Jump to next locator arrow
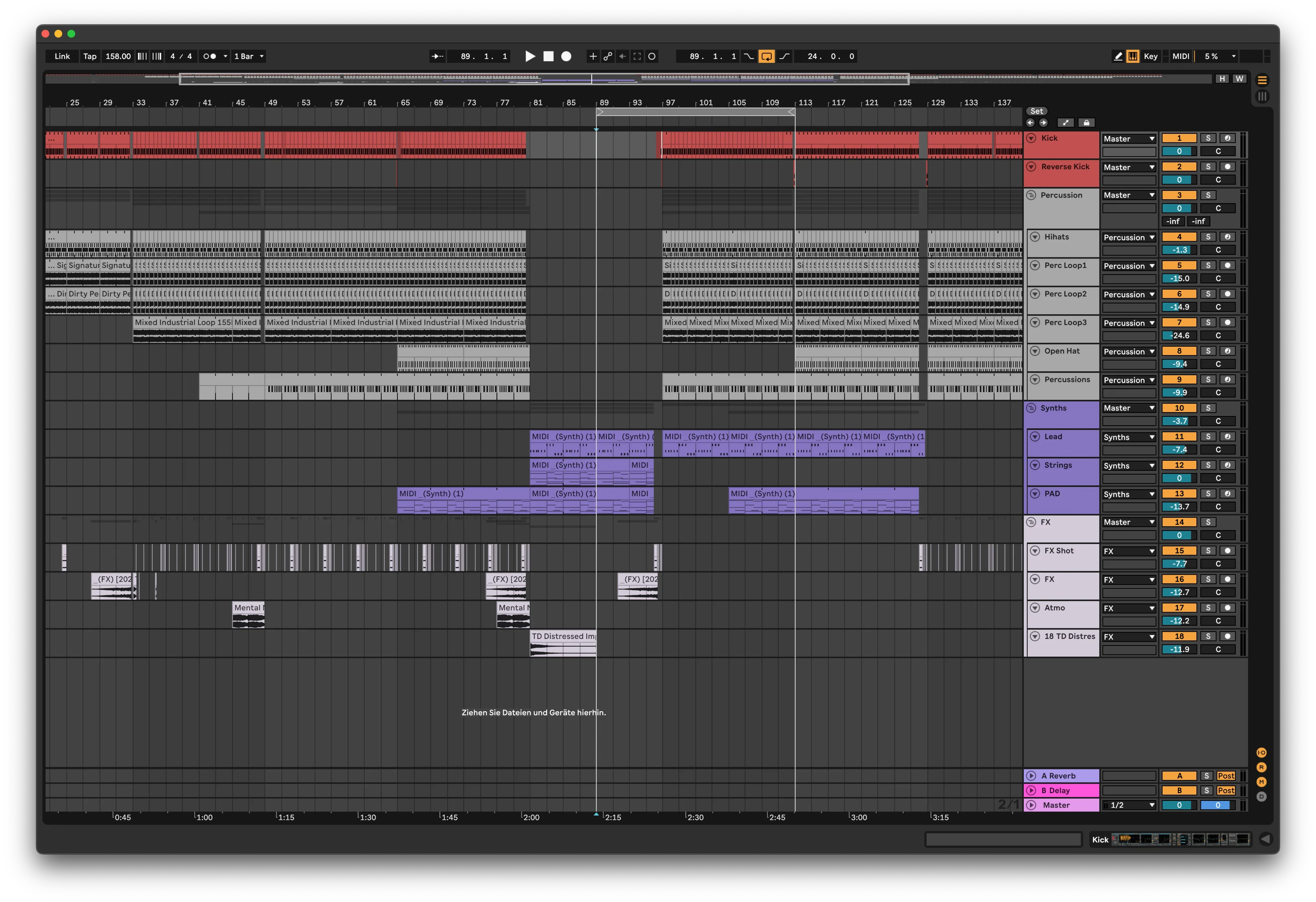 1043,123
